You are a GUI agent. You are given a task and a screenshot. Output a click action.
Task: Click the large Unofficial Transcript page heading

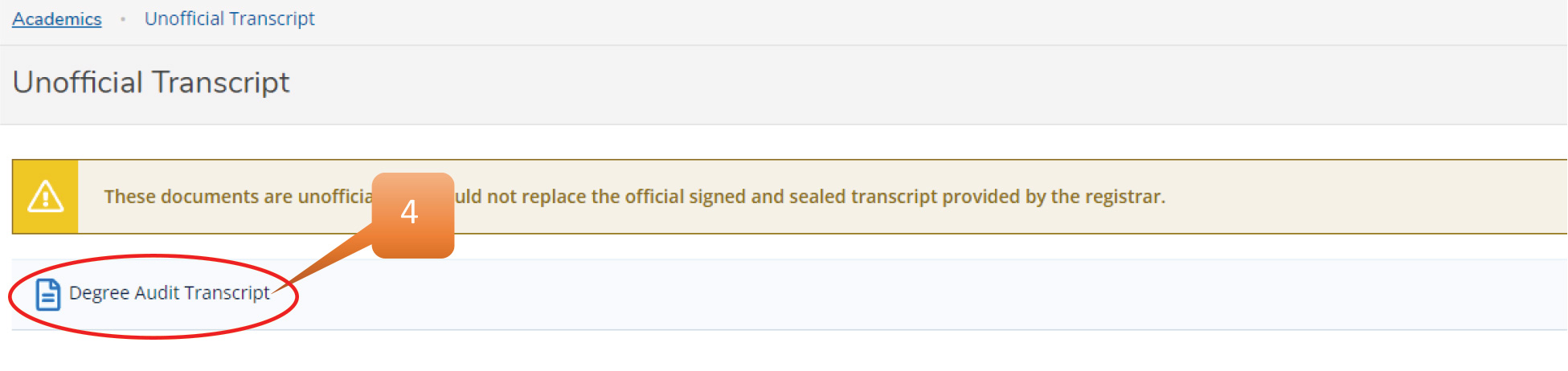coord(151,83)
